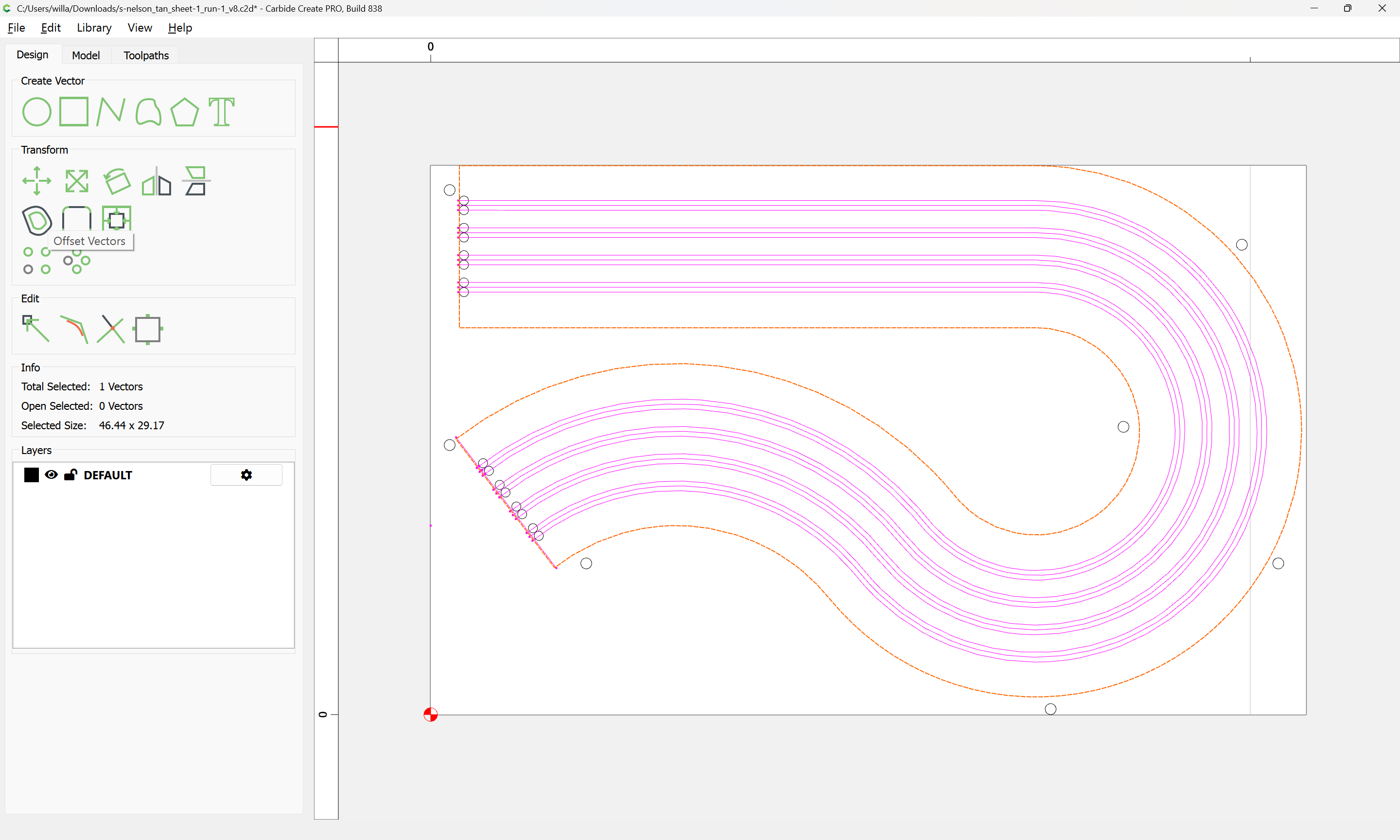Switch to the Toolpaths tab
The height and width of the screenshot is (840, 1400).
146,55
